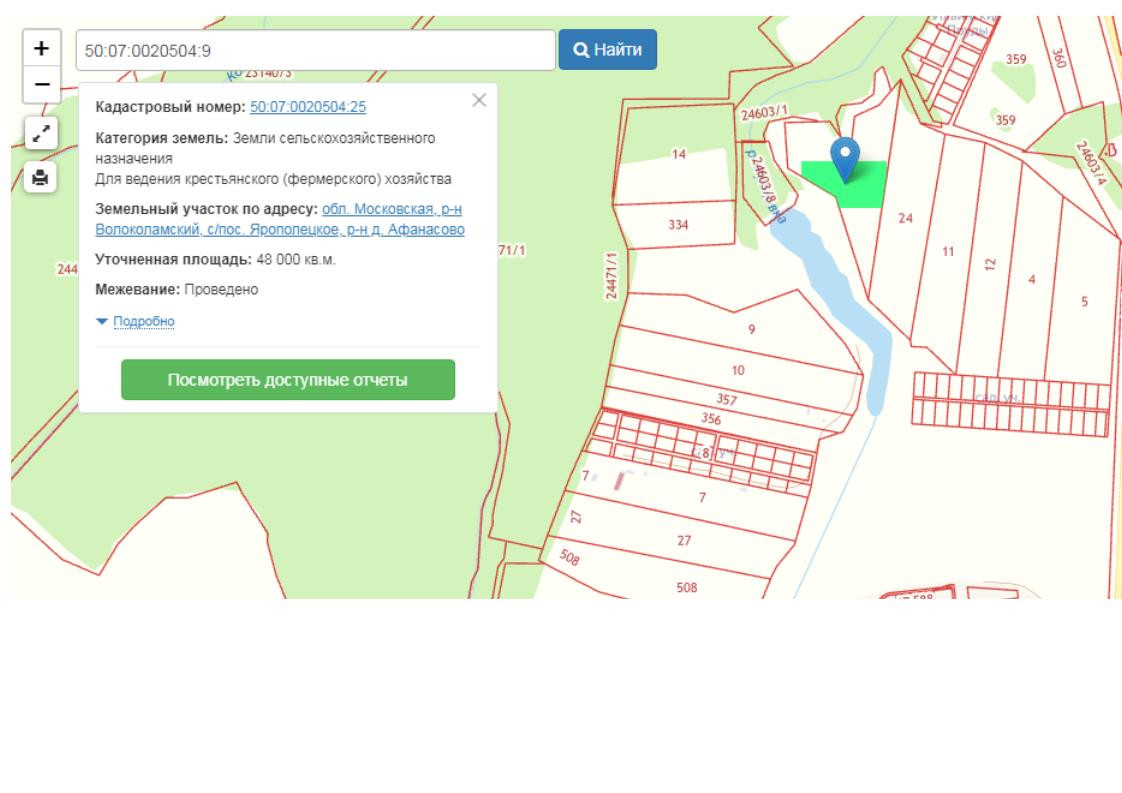Select parcel labeled 356 on map

tap(711, 418)
